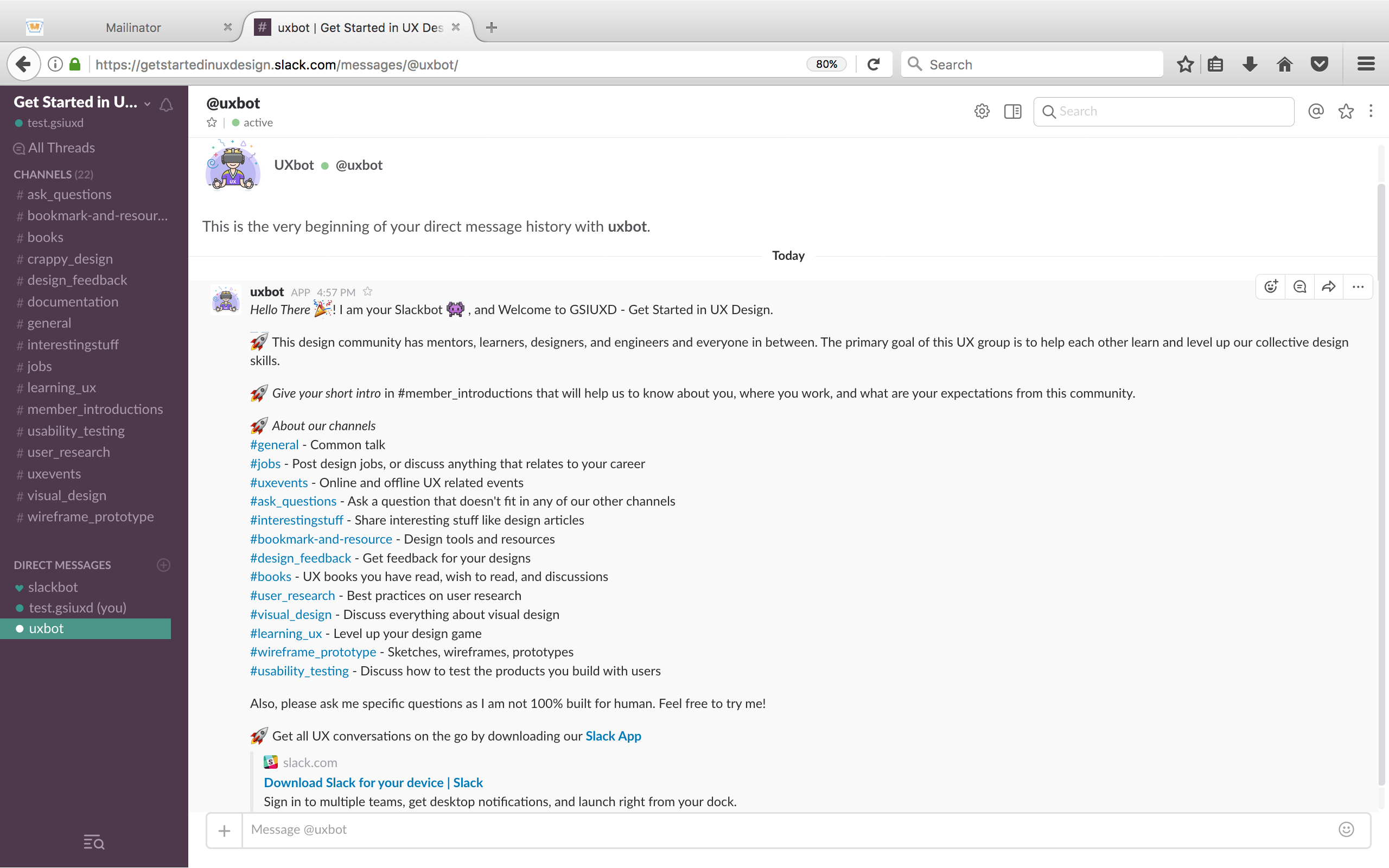Open emoji picker in message box
The image size is (1389, 868).
[1346, 829]
